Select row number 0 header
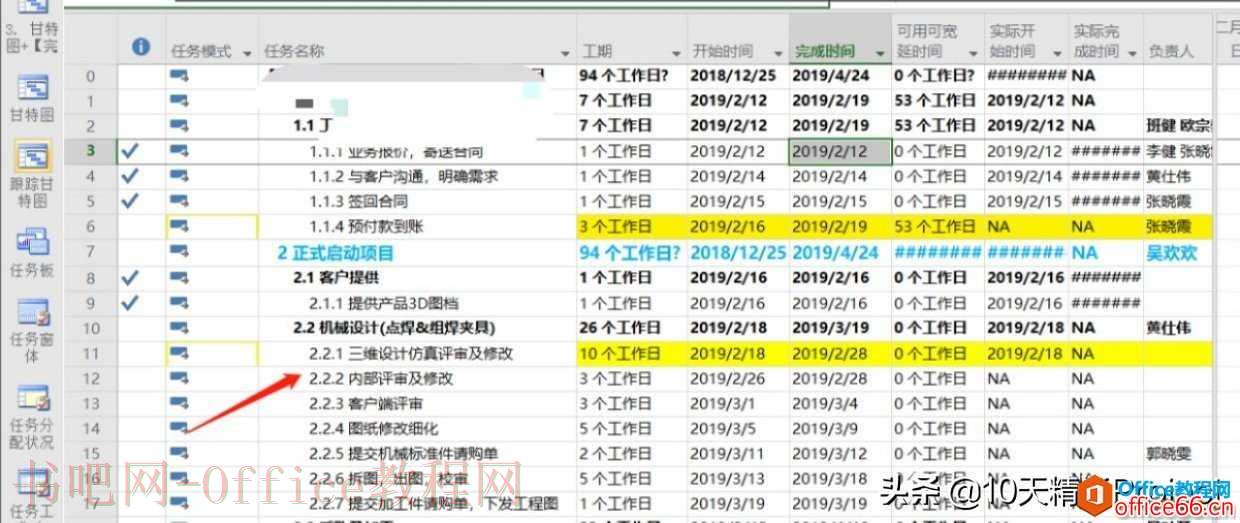 point(91,75)
